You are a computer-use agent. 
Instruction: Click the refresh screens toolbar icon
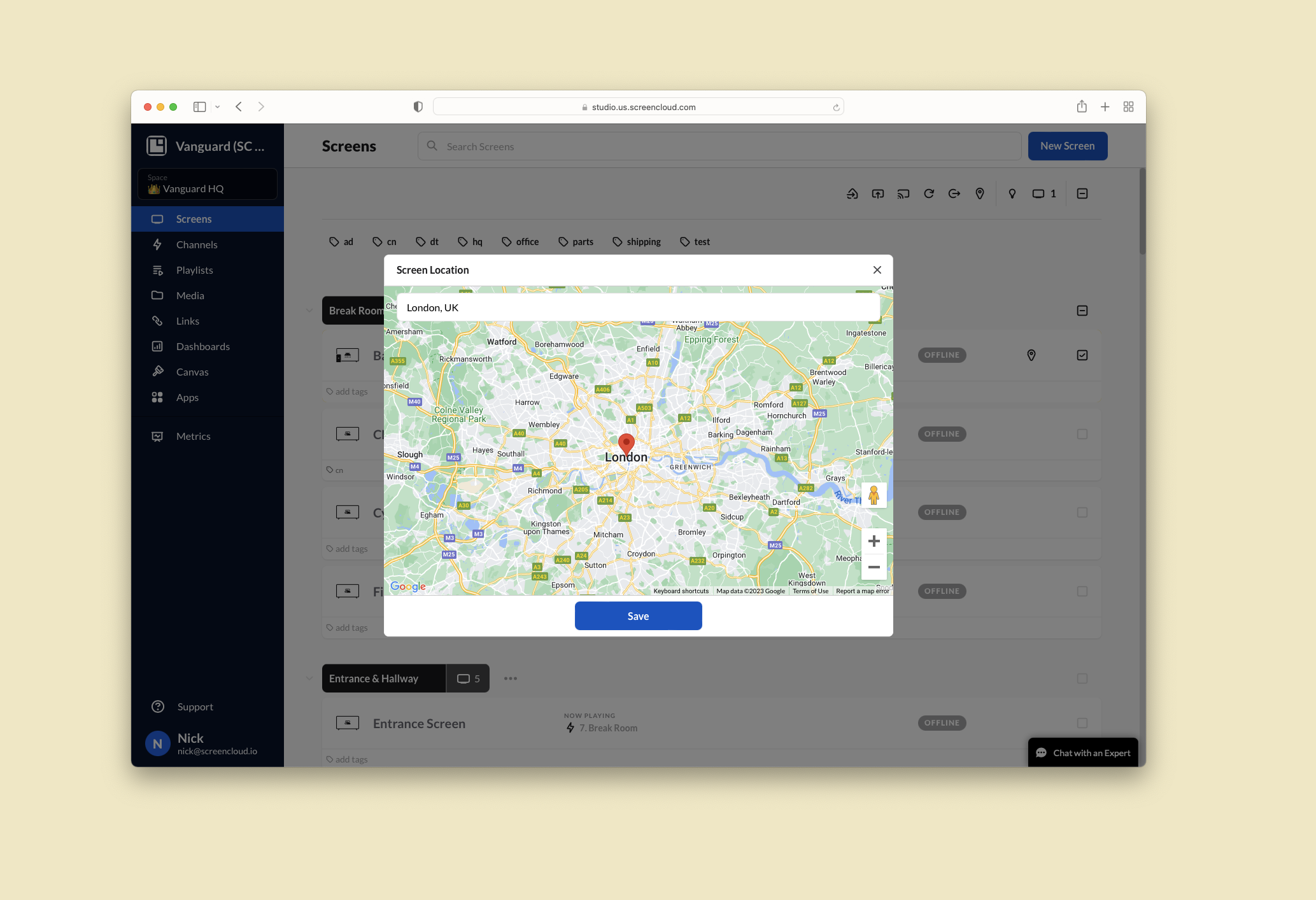928,193
